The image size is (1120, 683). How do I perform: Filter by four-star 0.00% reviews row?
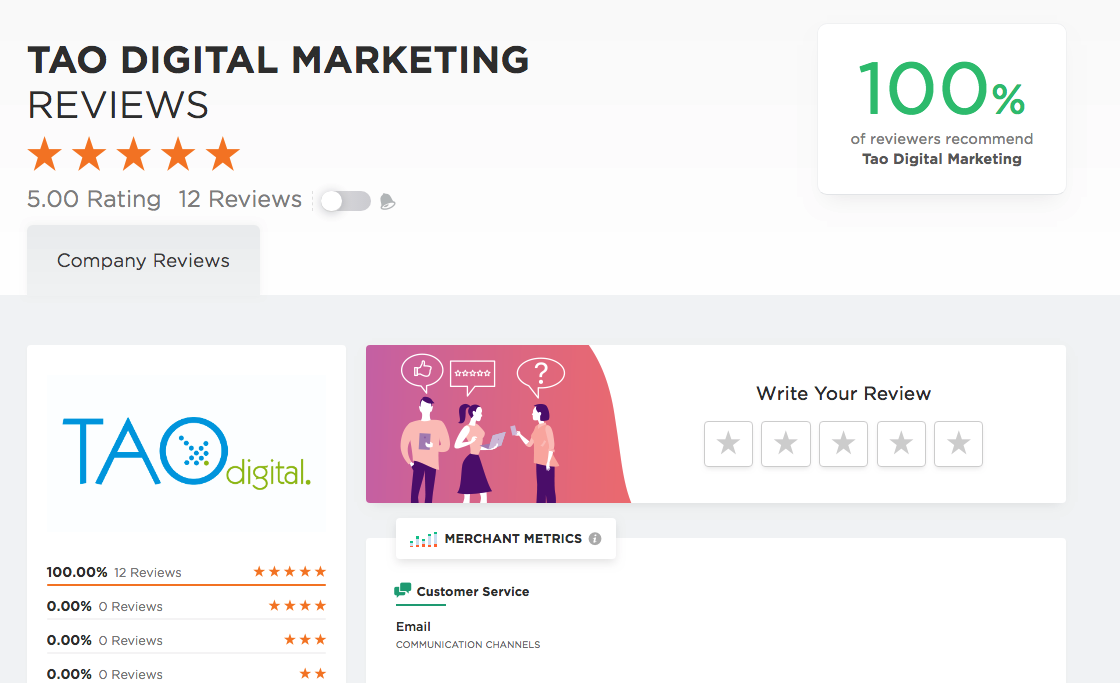tap(186, 606)
